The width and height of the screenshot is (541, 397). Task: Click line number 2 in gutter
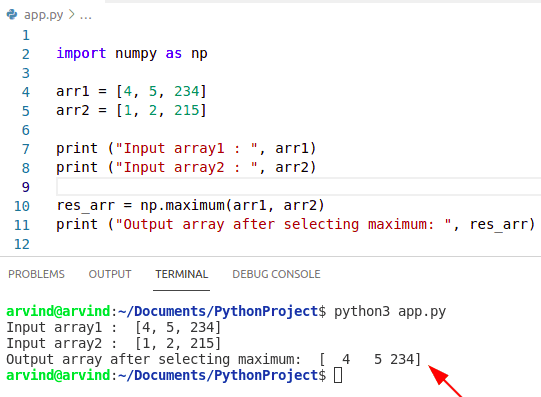(x=26, y=54)
